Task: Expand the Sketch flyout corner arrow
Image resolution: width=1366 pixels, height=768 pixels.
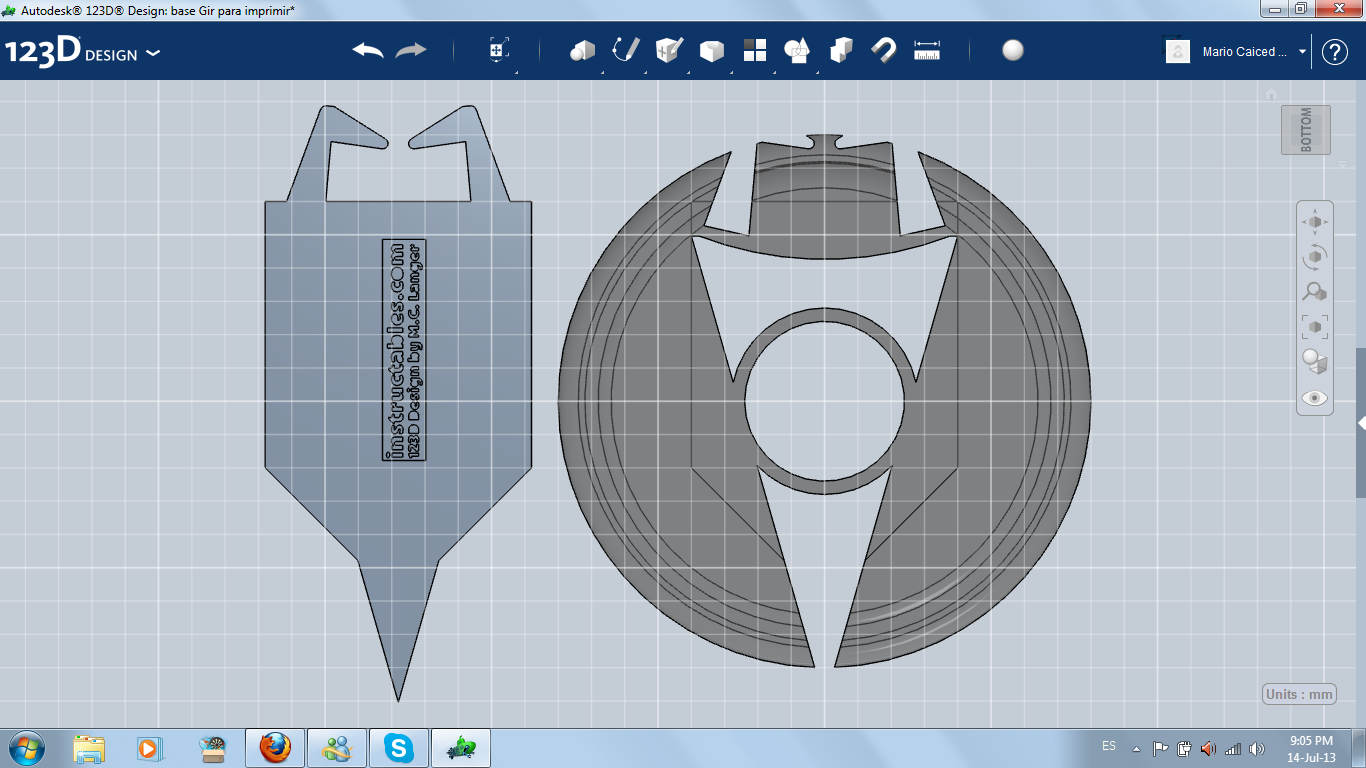Action: pyautogui.click(x=645, y=72)
